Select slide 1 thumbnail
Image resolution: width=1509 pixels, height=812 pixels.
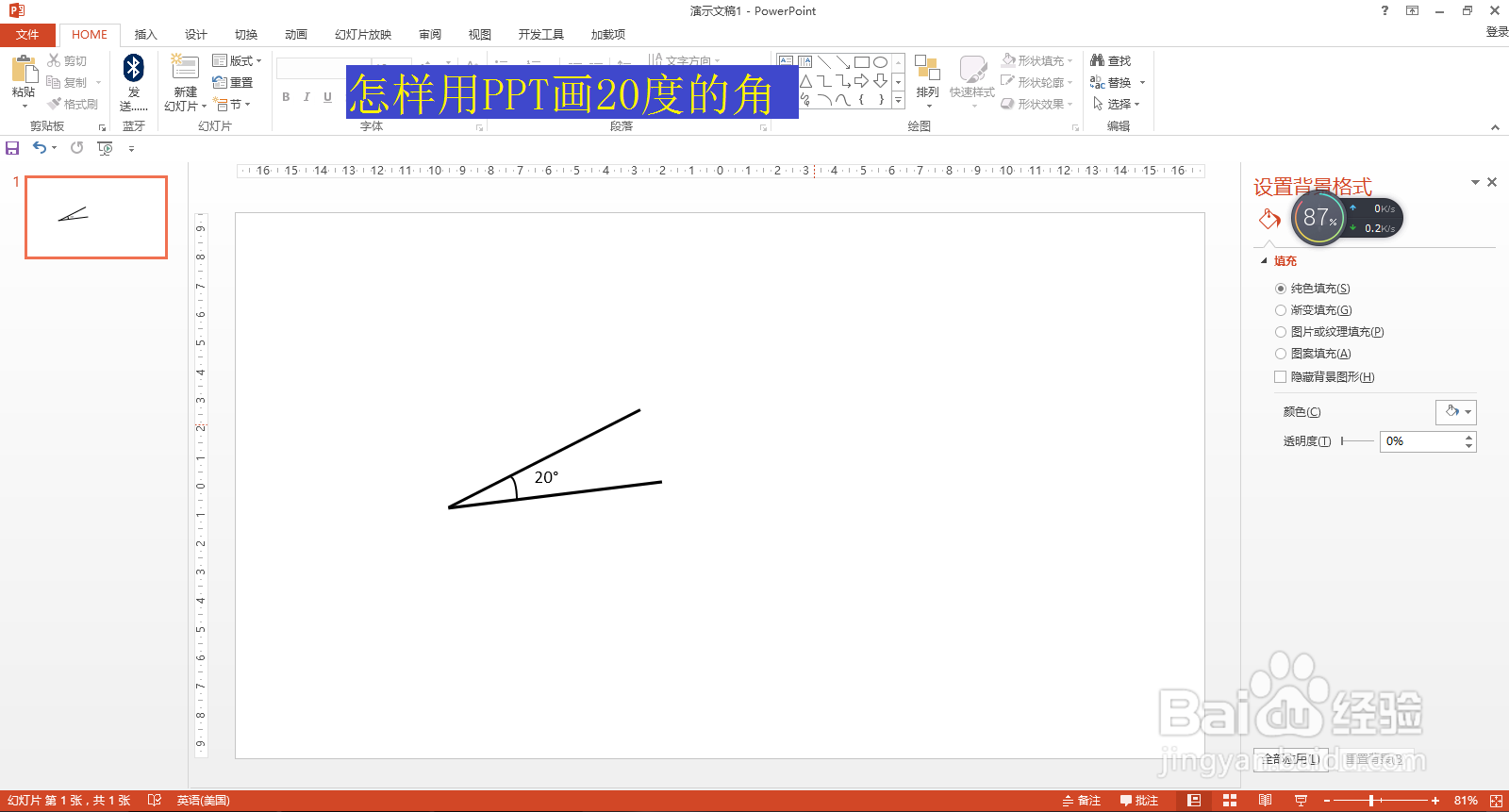tap(96, 217)
